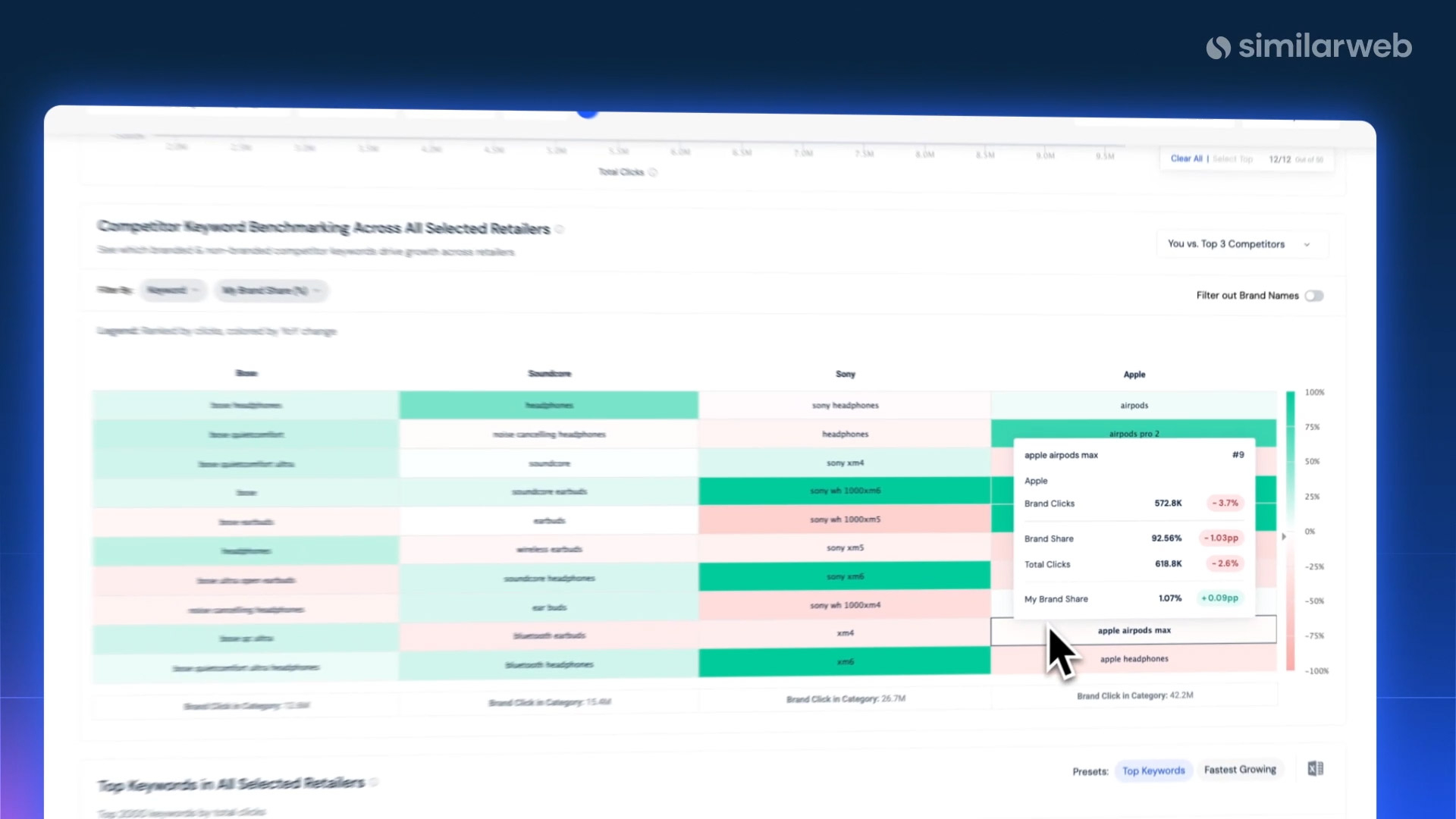Click info icon beside Top Keywords heading
Viewport: 1456px width, 819px height.
(375, 782)
